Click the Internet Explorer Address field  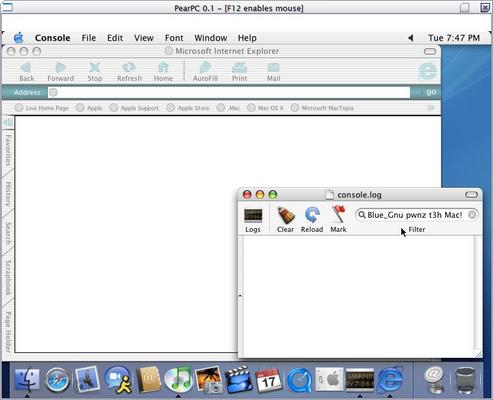[229, 92]
